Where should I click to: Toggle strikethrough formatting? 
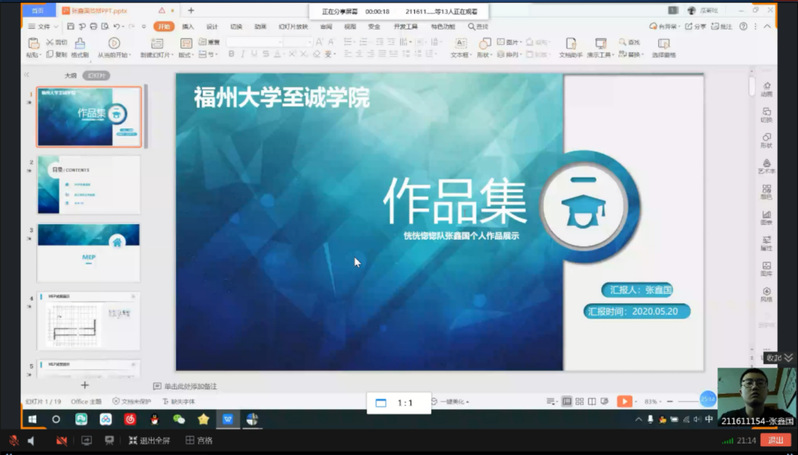point(265,54)
